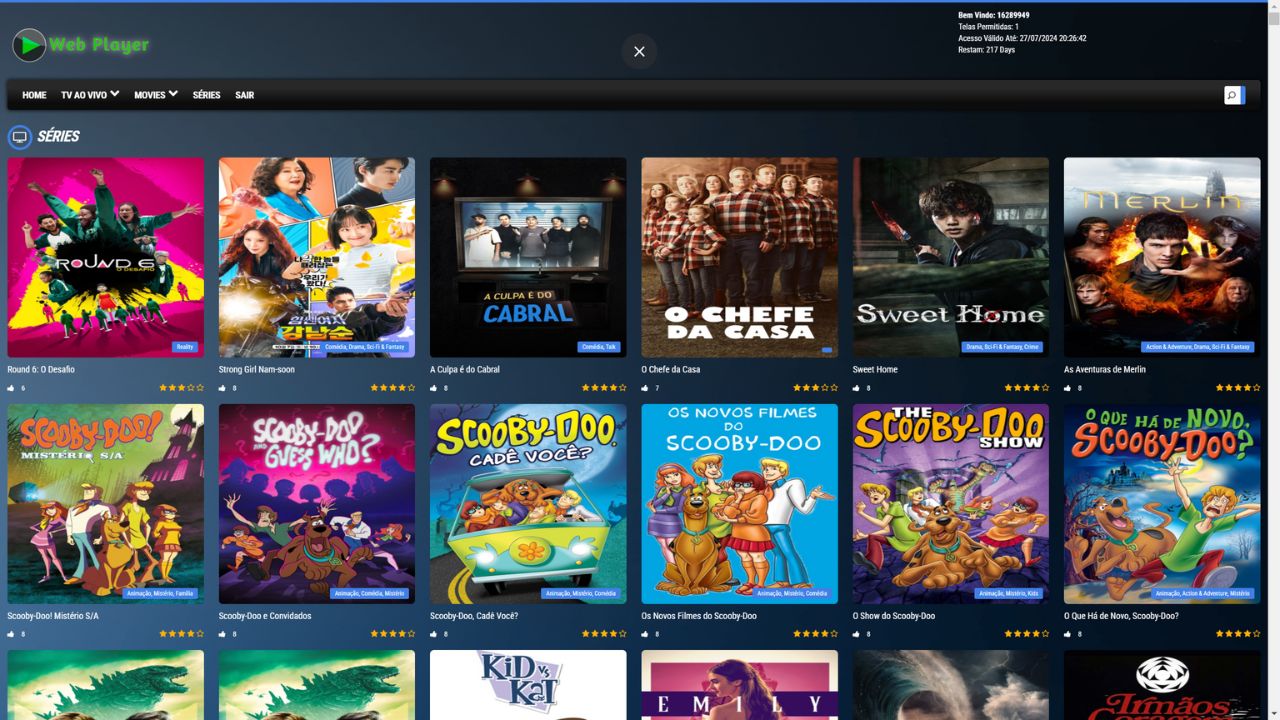This screenshot has height=720, width=1280.
Task: Click thumbs-up icon under Round 6: O Desafio
Action: 11,388
